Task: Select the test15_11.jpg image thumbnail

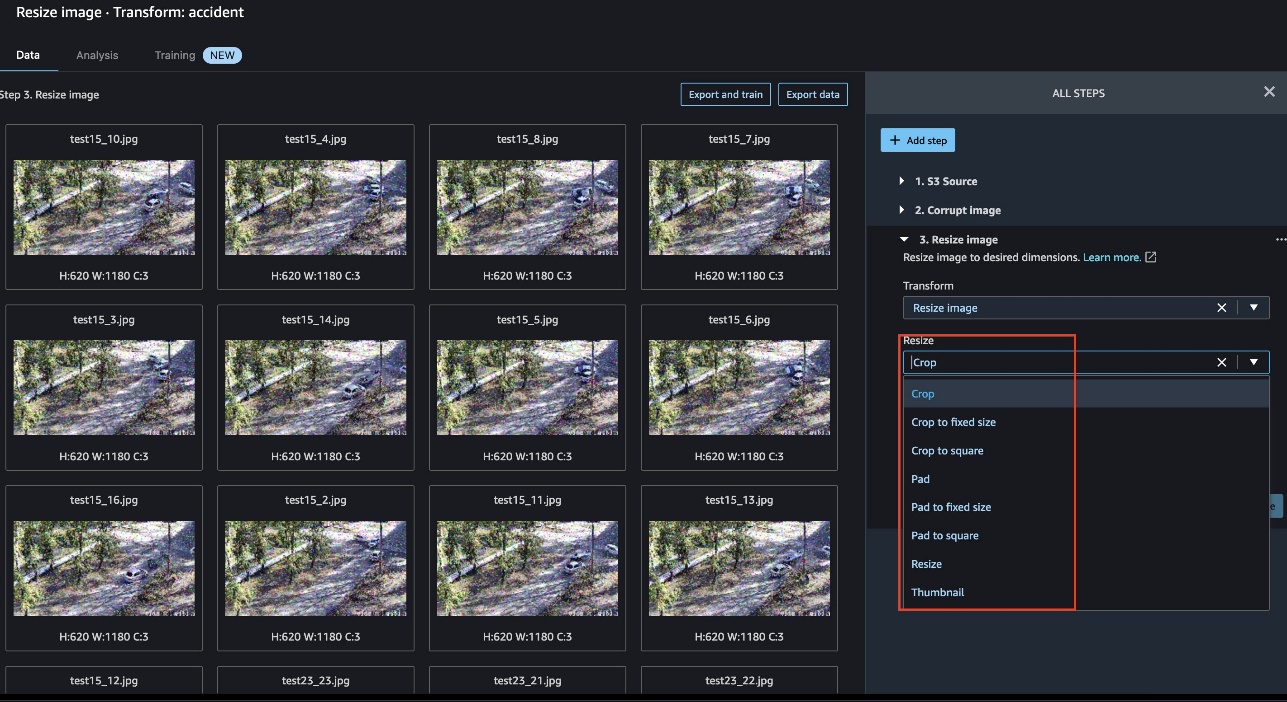Action: 528,568
